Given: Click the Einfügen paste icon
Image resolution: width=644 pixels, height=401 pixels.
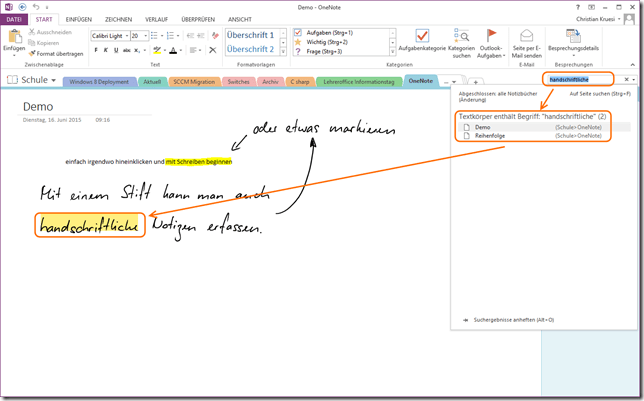Looking at the screenshot, I should [14, 38].
